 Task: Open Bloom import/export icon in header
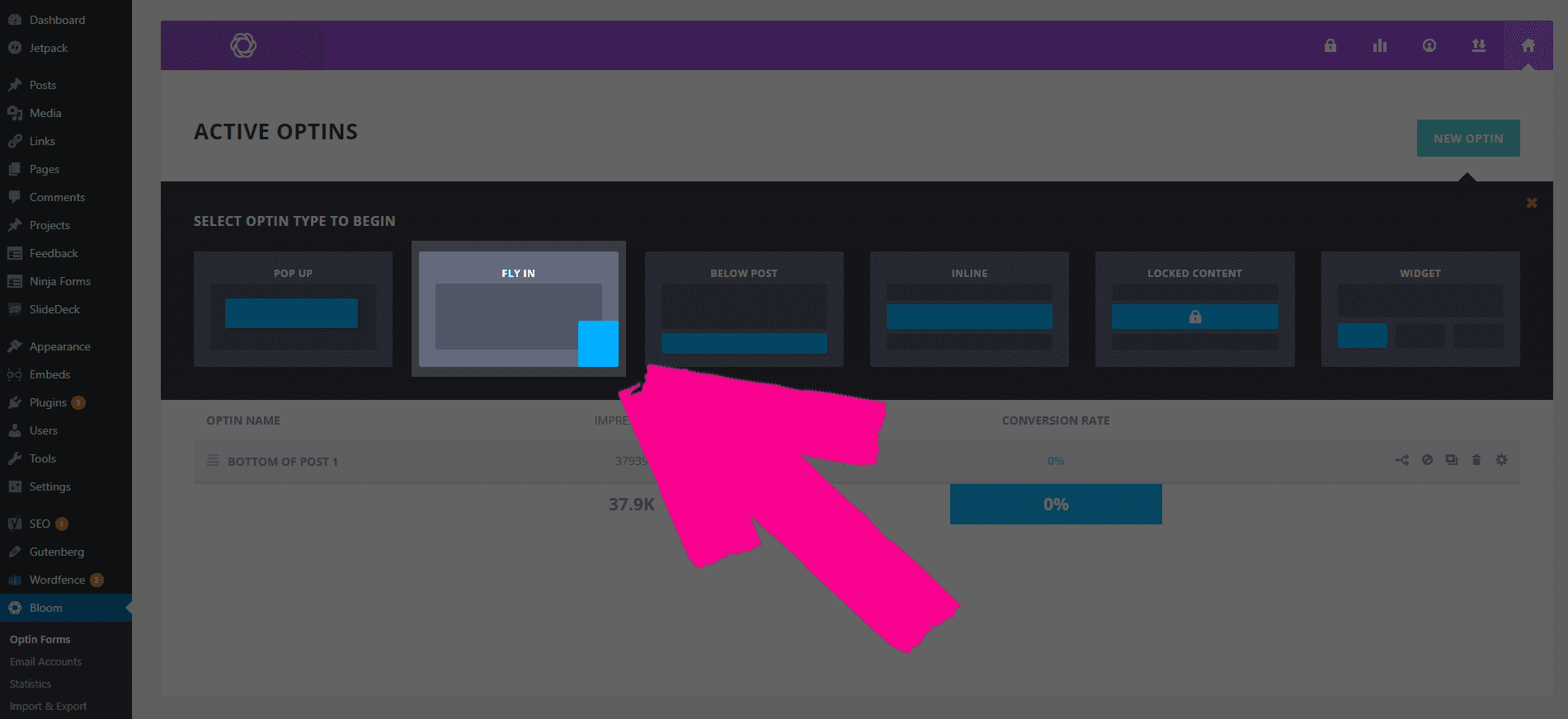pyautogui.click(x=1479, y=45)
